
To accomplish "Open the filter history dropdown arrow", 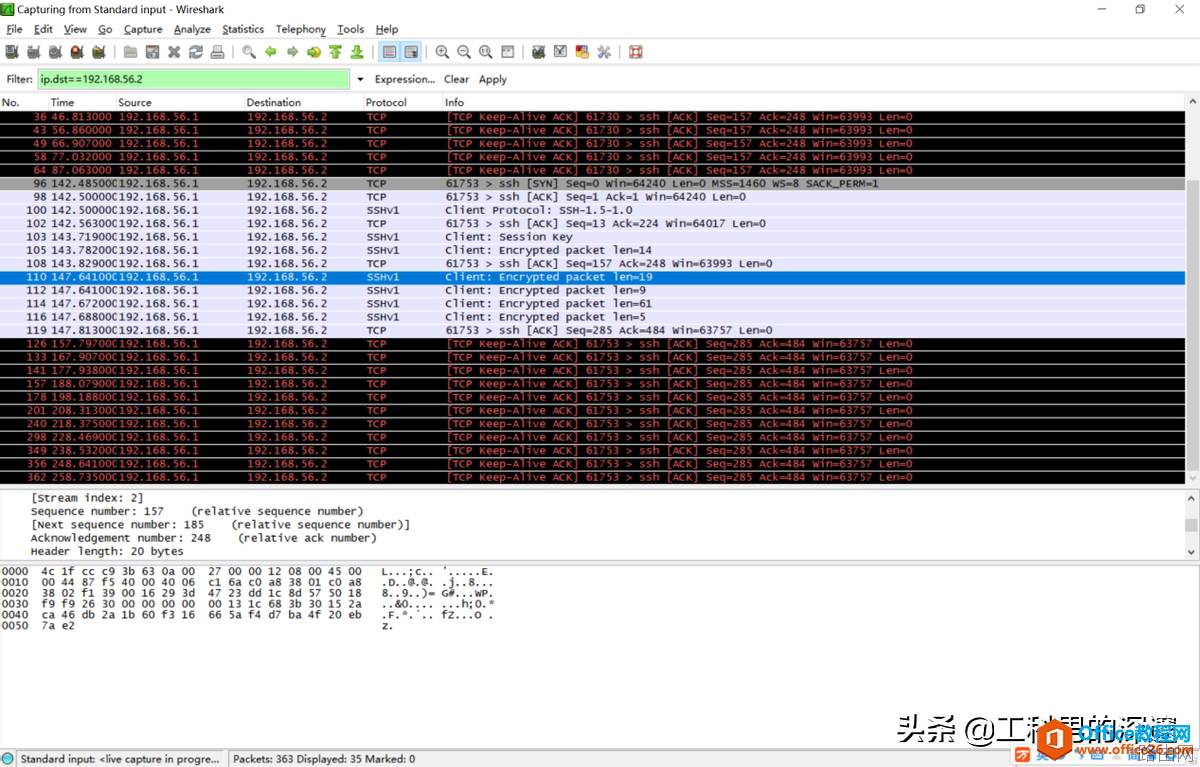I will [359, 79].
